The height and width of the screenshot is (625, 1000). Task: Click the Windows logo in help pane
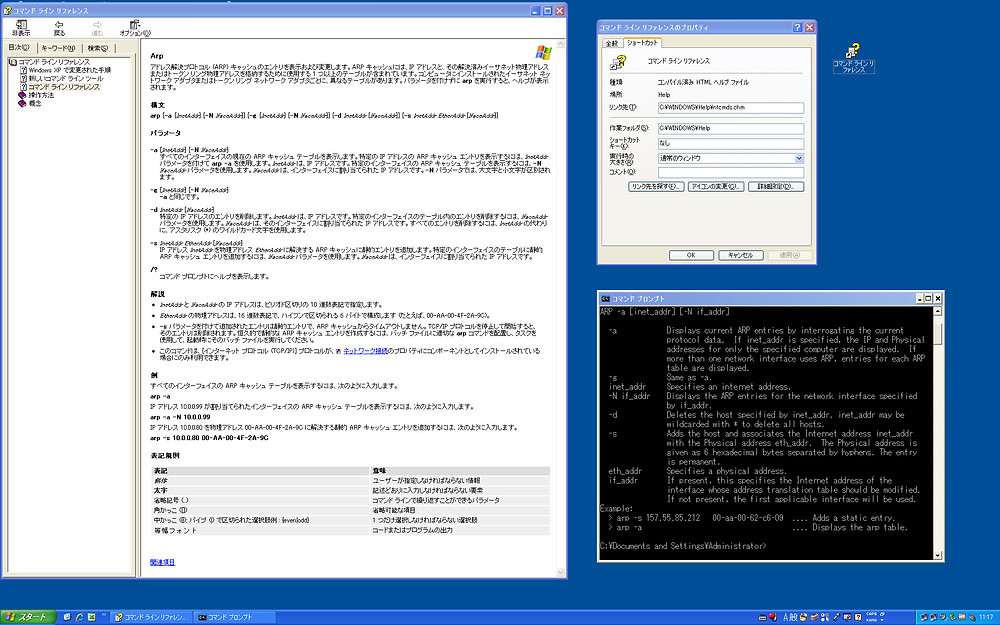[543, 53]
